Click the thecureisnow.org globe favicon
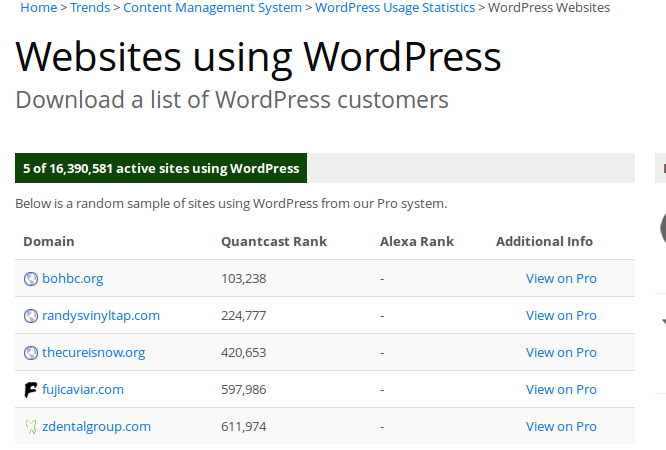 pyautogui.click(x=31, y=353)
